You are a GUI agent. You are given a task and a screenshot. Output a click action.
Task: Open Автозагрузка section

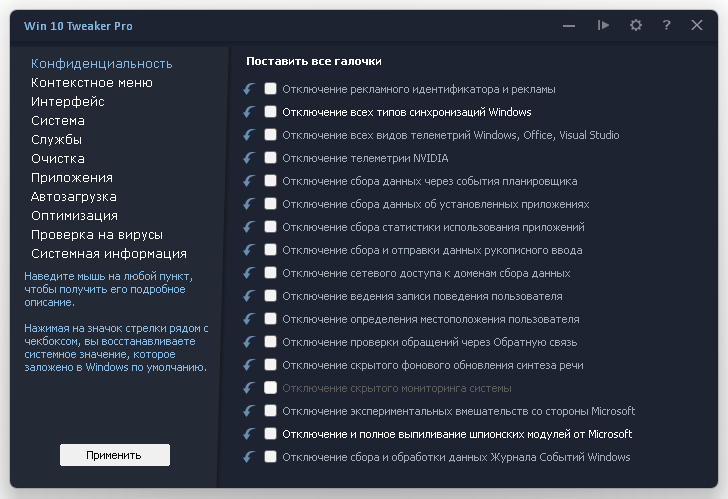click(x=74, y=197)
